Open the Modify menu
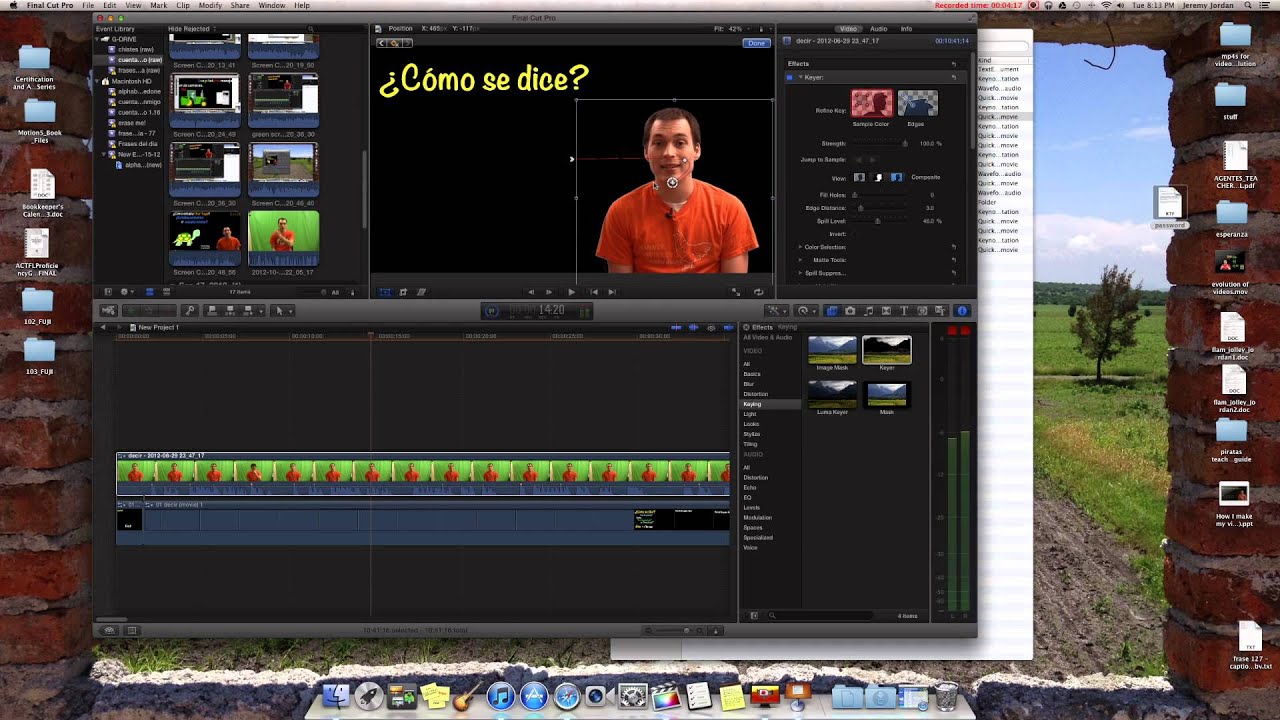The width and height of the screenshot is (1280, 720). click(210, 5)
